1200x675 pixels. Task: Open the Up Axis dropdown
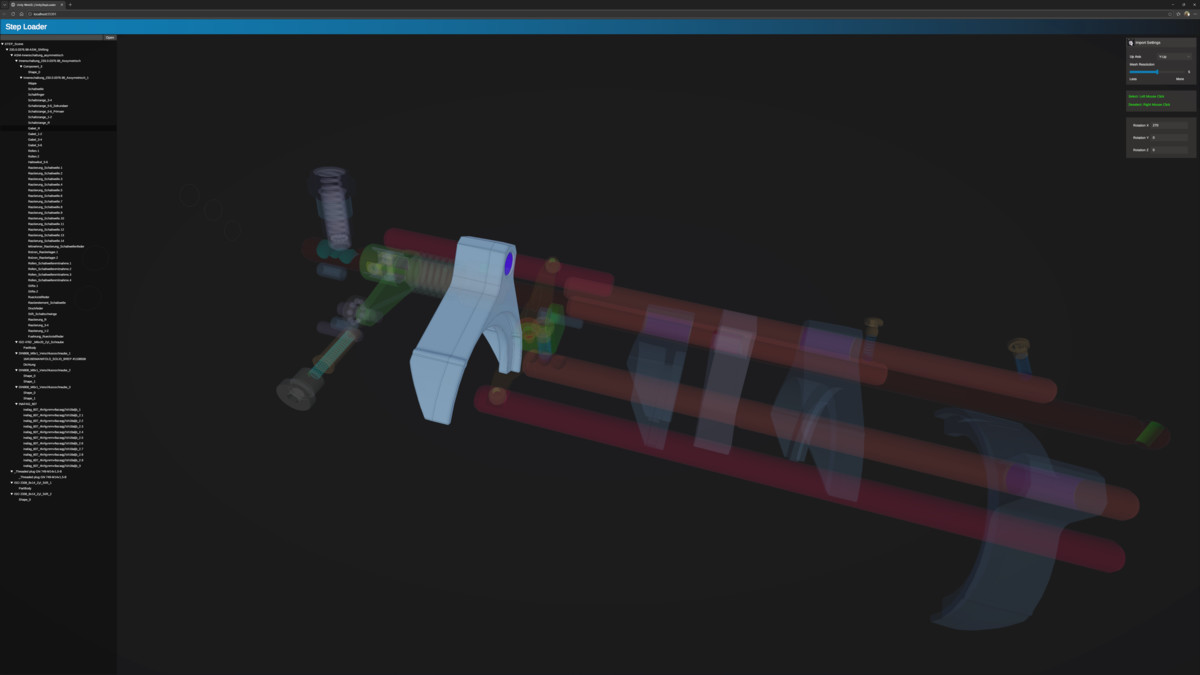1174,57
